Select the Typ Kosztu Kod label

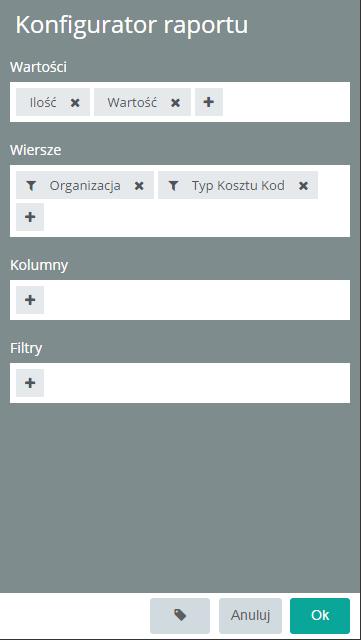coord(238,186)
